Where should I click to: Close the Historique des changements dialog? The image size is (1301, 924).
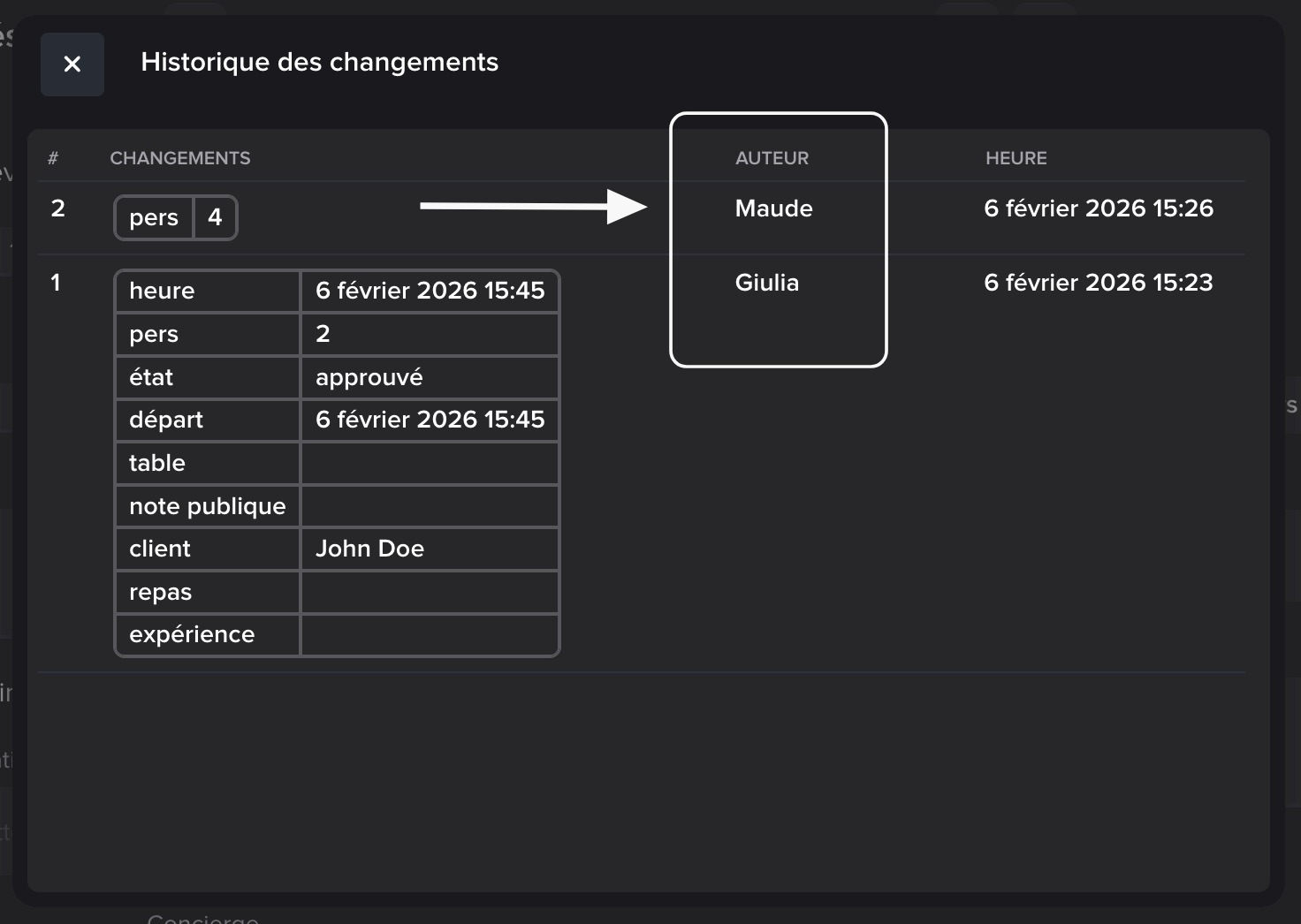72,64
